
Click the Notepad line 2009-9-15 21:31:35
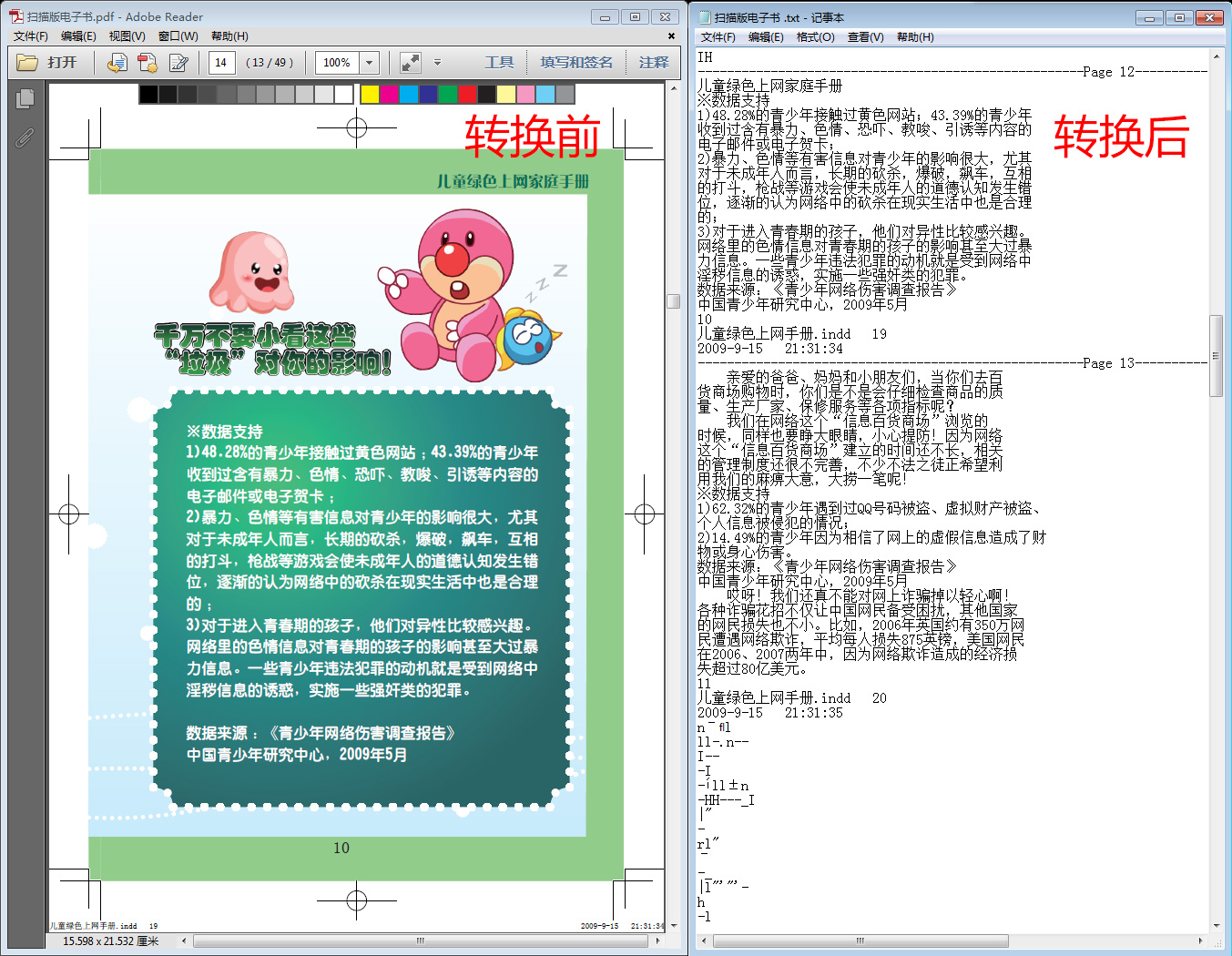pyautogui.click(x=770, y=713)
